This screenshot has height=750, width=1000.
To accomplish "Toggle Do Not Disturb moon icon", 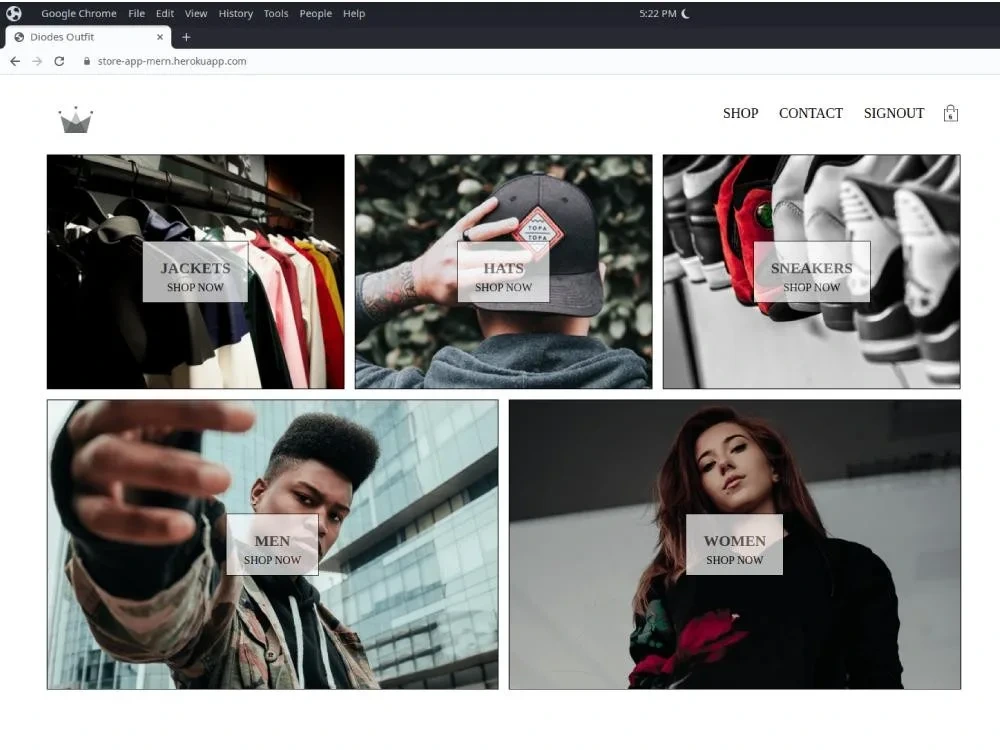I will click(683, 13).
